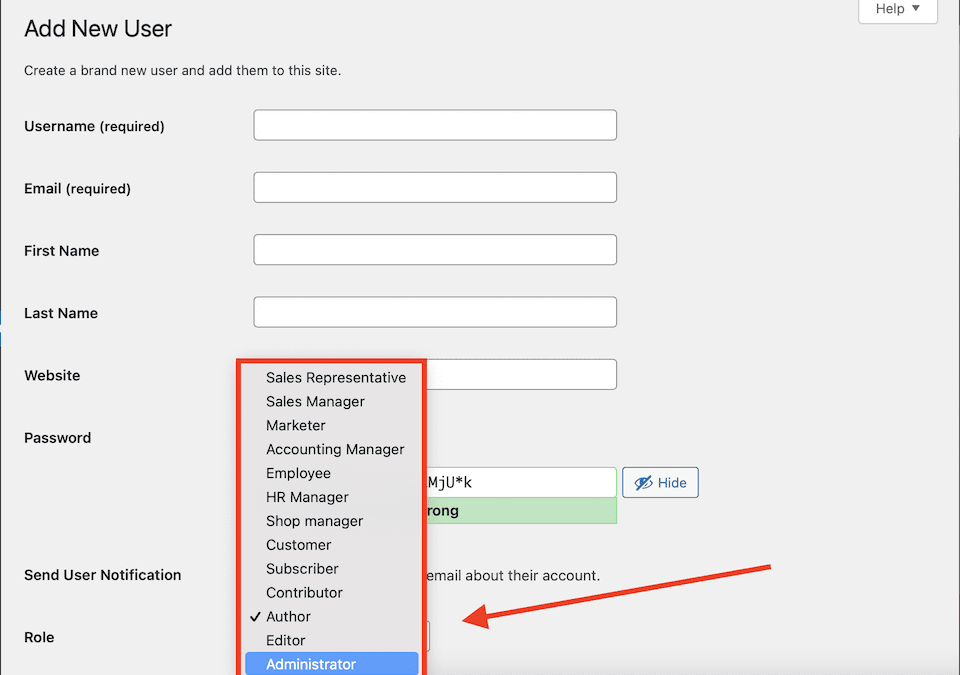Click the password strength indicator bar
This screenshot has height=675, width=960.
[x=521, y=511]
